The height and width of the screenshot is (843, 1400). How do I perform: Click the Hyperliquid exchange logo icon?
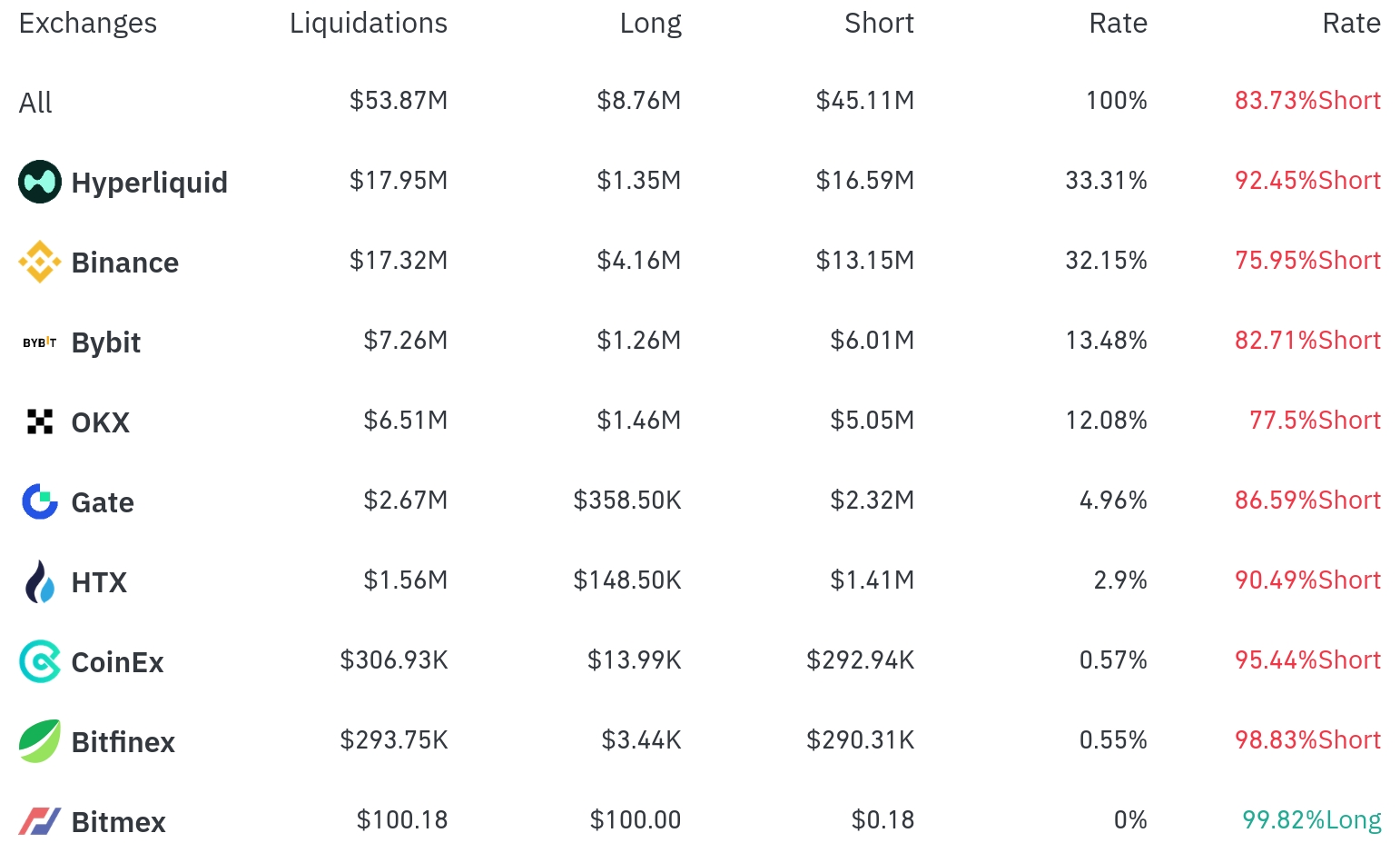(40, 182)
